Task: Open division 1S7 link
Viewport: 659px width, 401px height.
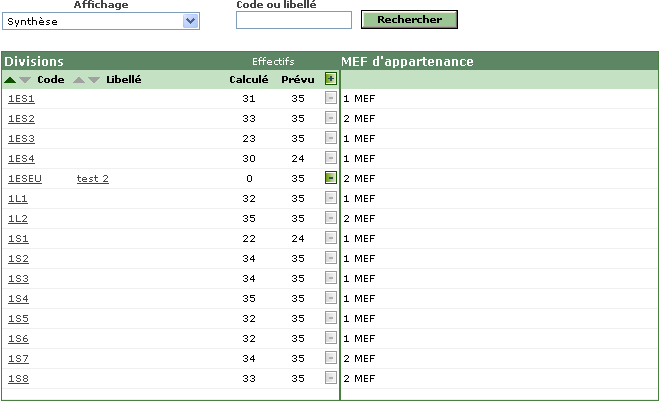Action: coord(18,359)
